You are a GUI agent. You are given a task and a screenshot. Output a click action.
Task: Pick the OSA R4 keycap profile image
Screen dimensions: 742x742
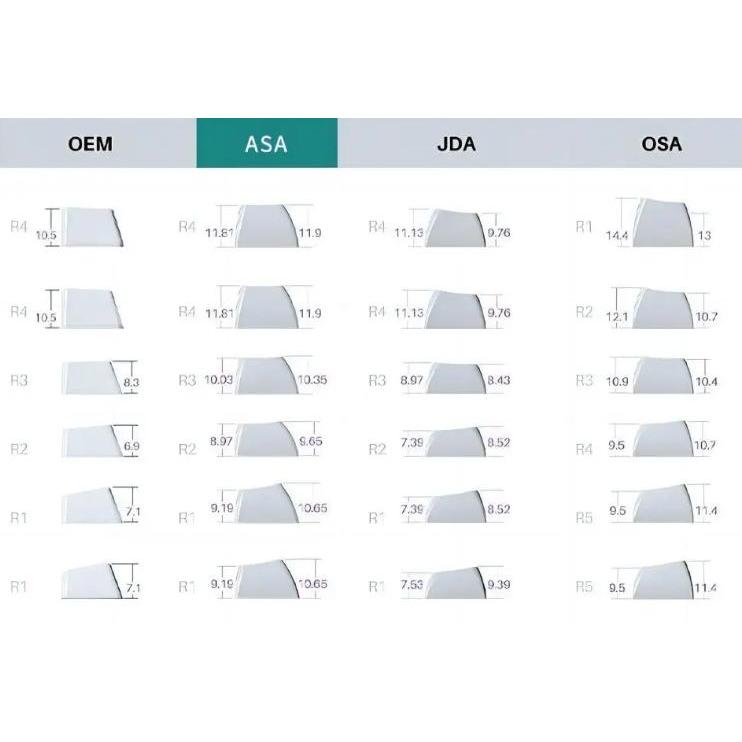(x=658, y=440)
